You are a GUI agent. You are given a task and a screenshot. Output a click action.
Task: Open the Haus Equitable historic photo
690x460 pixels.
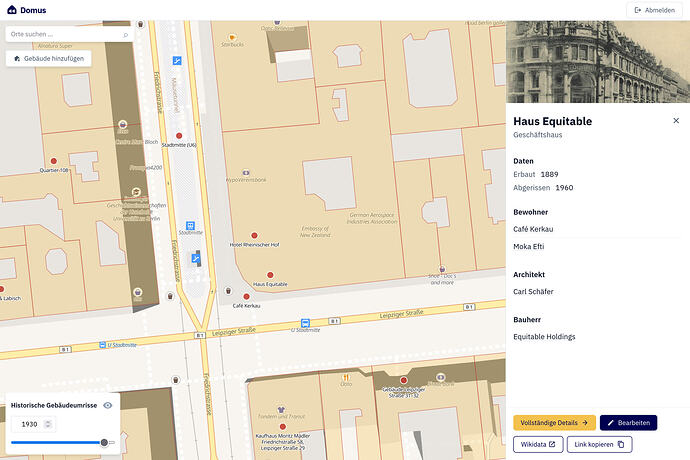click(x=598, y=62)
